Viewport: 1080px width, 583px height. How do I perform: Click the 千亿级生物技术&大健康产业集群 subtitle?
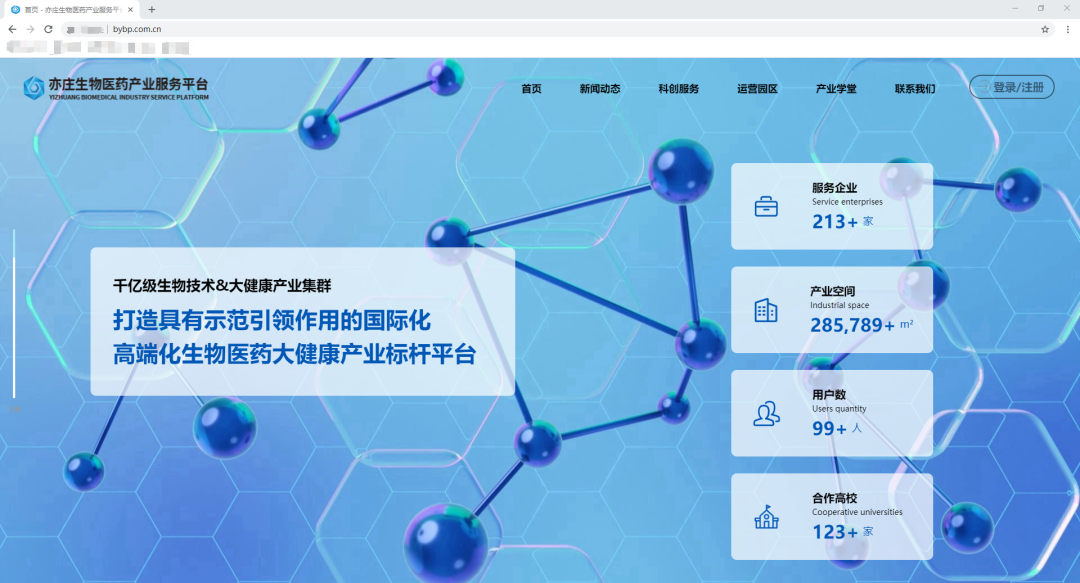pos(222,285)
